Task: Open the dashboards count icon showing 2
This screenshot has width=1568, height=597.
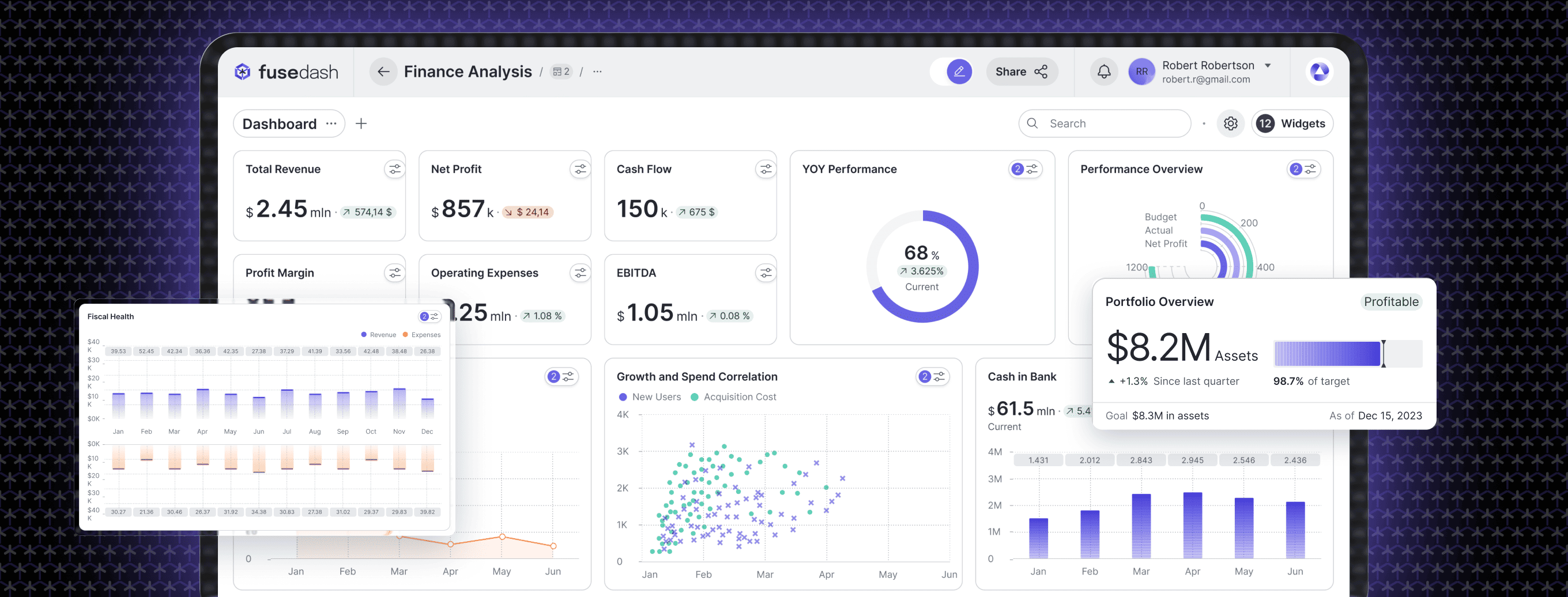Action: [561, 72]
